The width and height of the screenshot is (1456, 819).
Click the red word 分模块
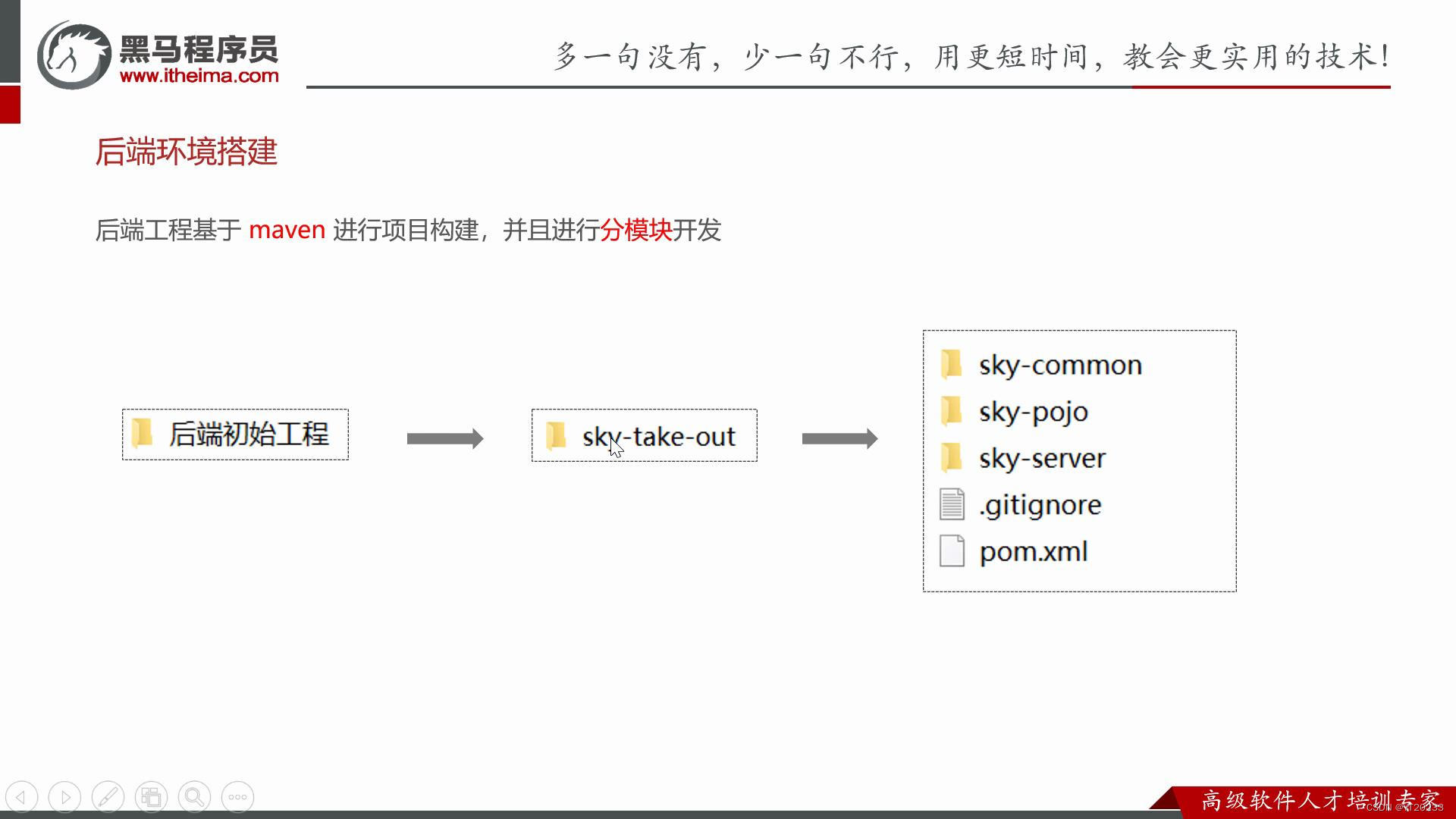coord(636,230)
